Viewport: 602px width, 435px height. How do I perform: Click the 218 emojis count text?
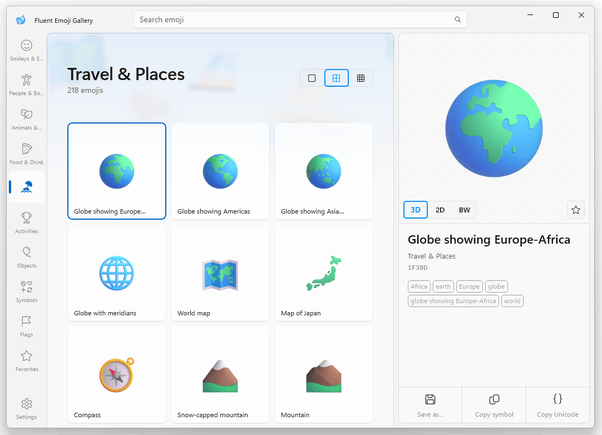click(85, 90)
